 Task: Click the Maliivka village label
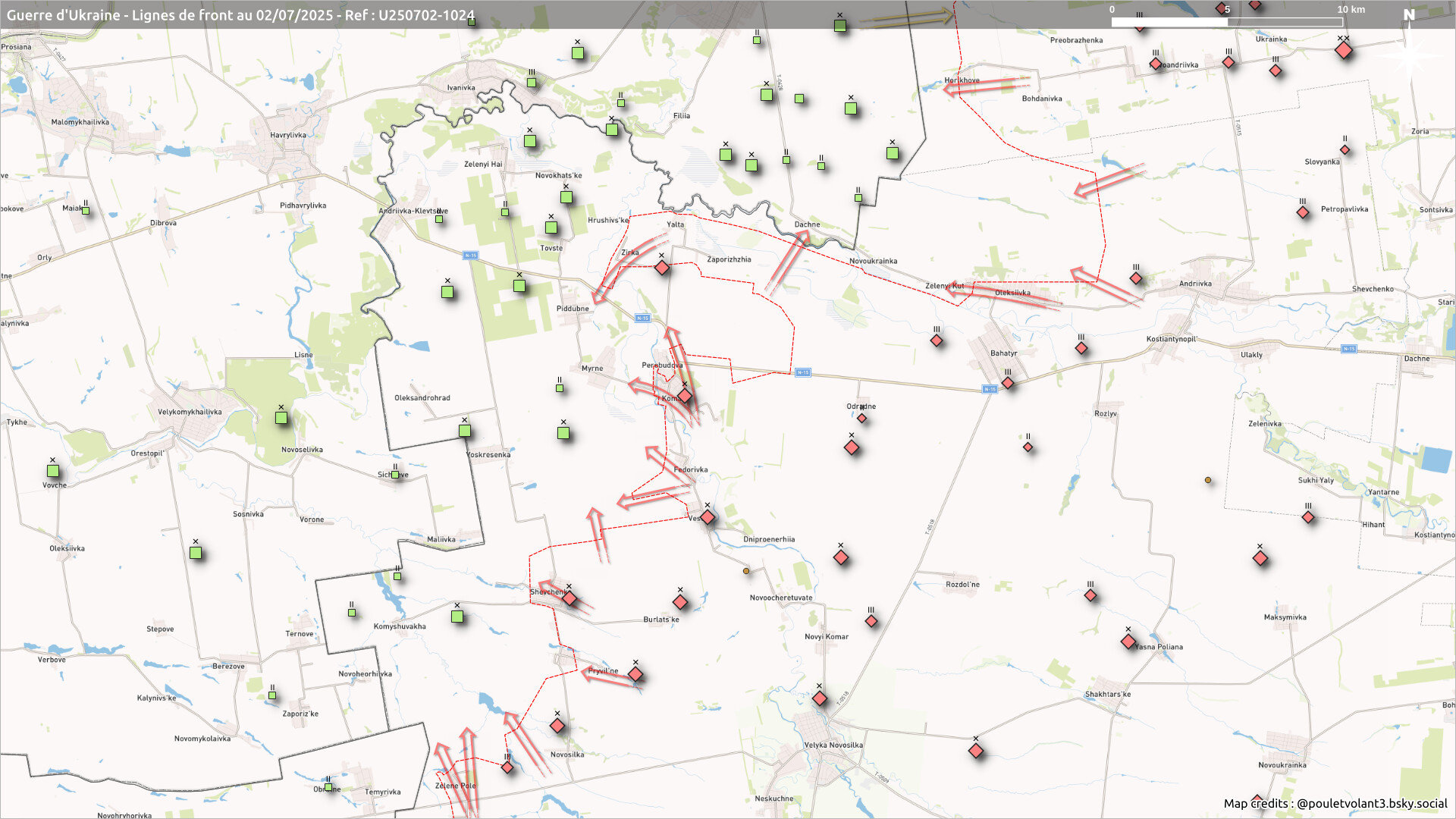click(441, 540)
